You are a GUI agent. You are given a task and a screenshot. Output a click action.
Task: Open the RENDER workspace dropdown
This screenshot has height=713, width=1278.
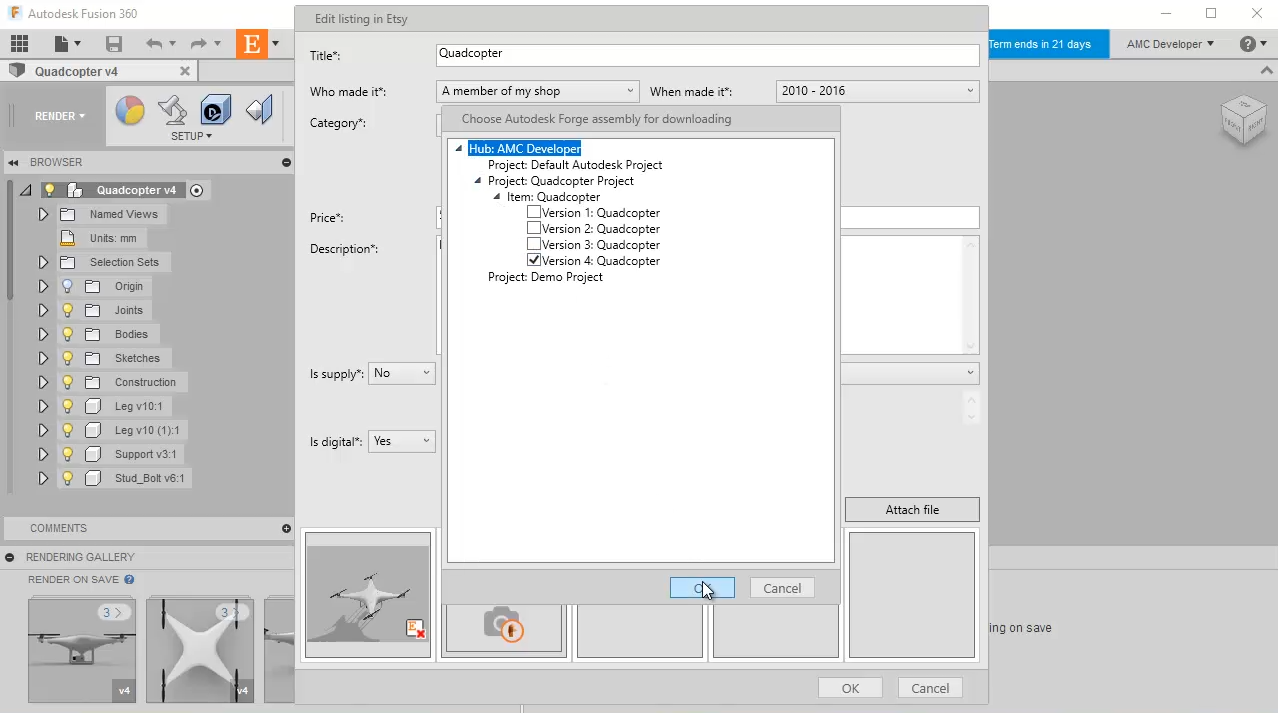60,116
